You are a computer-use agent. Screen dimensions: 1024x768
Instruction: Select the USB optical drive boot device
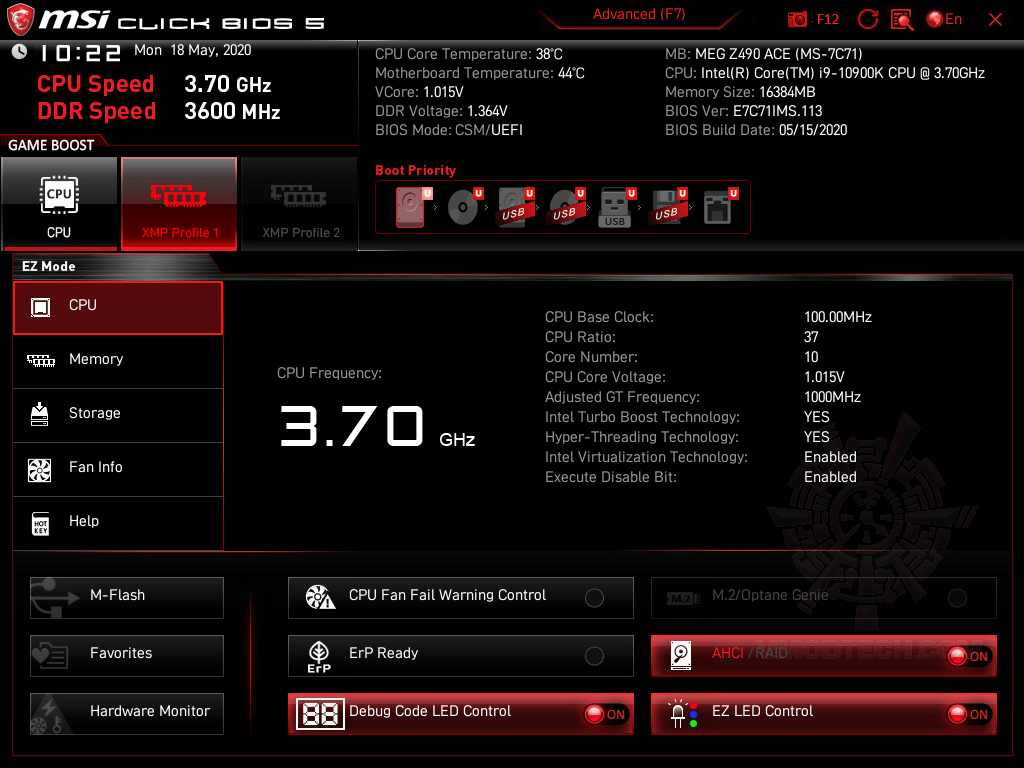coord(566,207)
